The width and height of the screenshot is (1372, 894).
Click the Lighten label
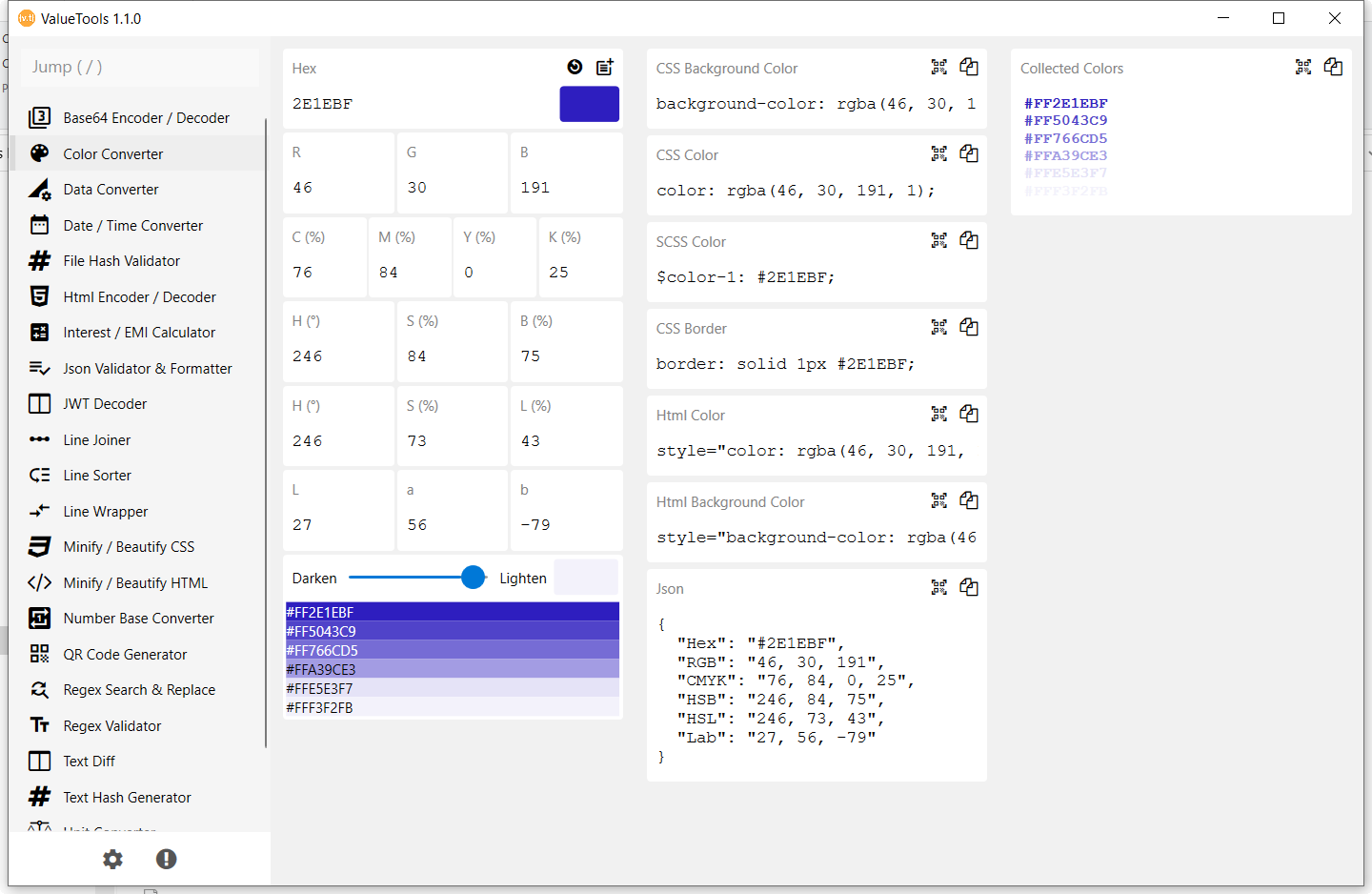tap(523, 579)
